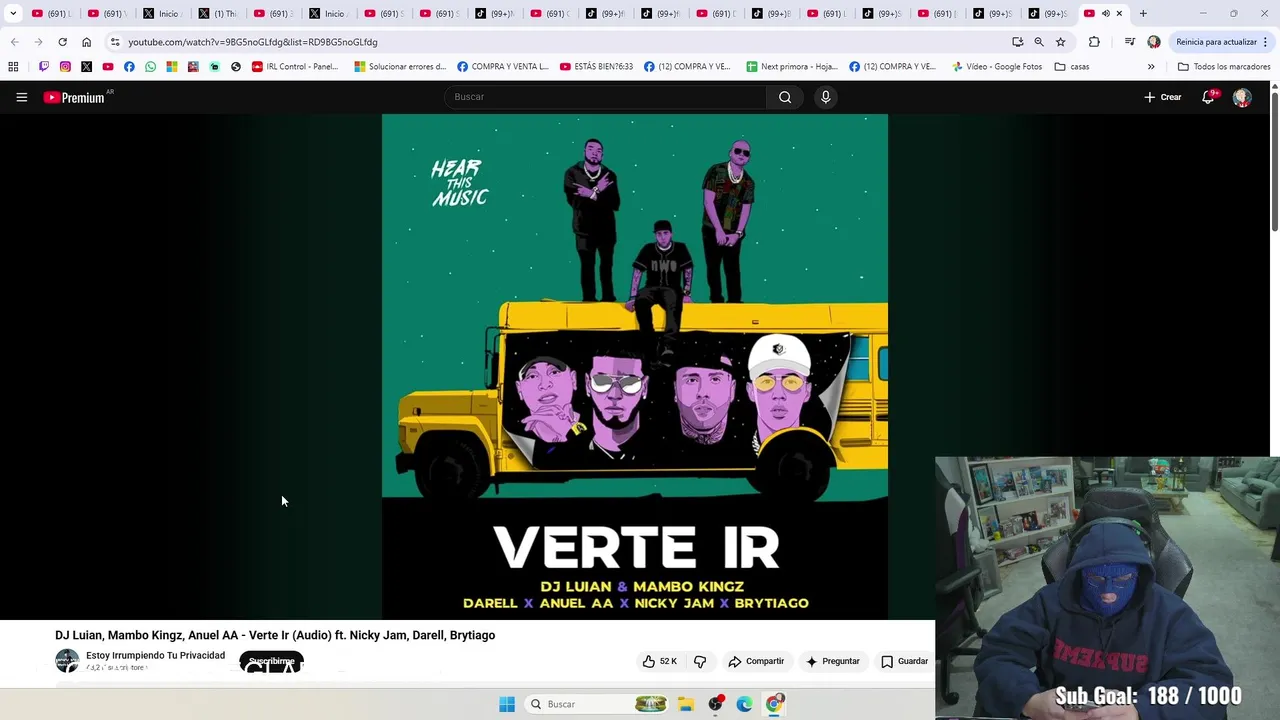This screenshot has width=1280, height=720.
Task: Go to YouTube Premium home logo
Action: 74,97
